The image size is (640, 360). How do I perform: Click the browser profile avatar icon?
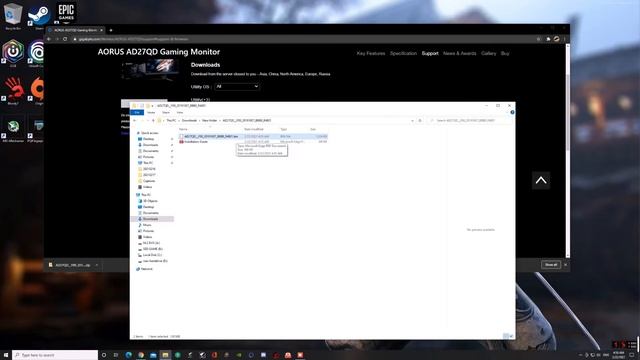556,39
